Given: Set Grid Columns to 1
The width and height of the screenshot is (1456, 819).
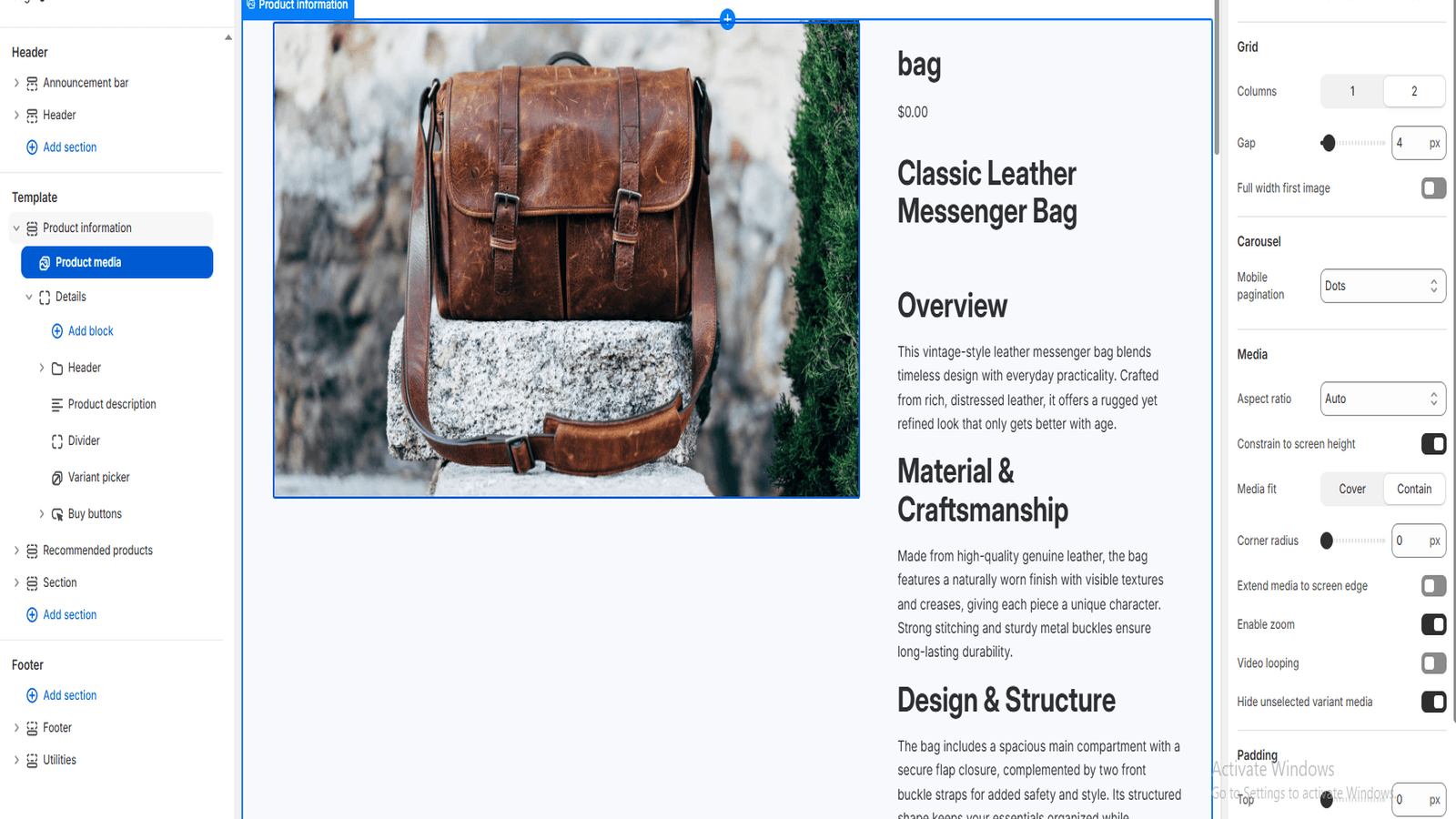Looking at the screenshot, I should click(x=1352, y=91).
